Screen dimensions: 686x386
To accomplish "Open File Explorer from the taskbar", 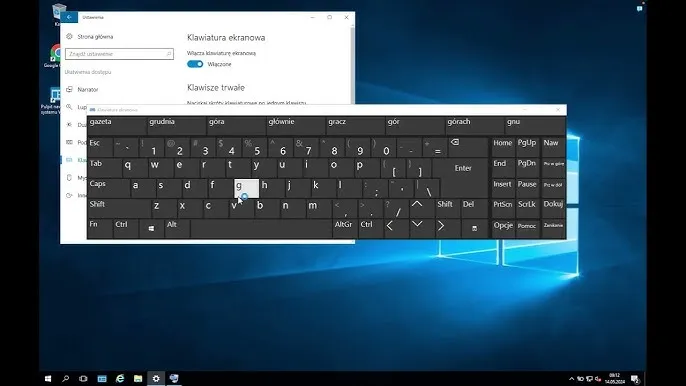I will pyautogui.click(x=138, y=378).
